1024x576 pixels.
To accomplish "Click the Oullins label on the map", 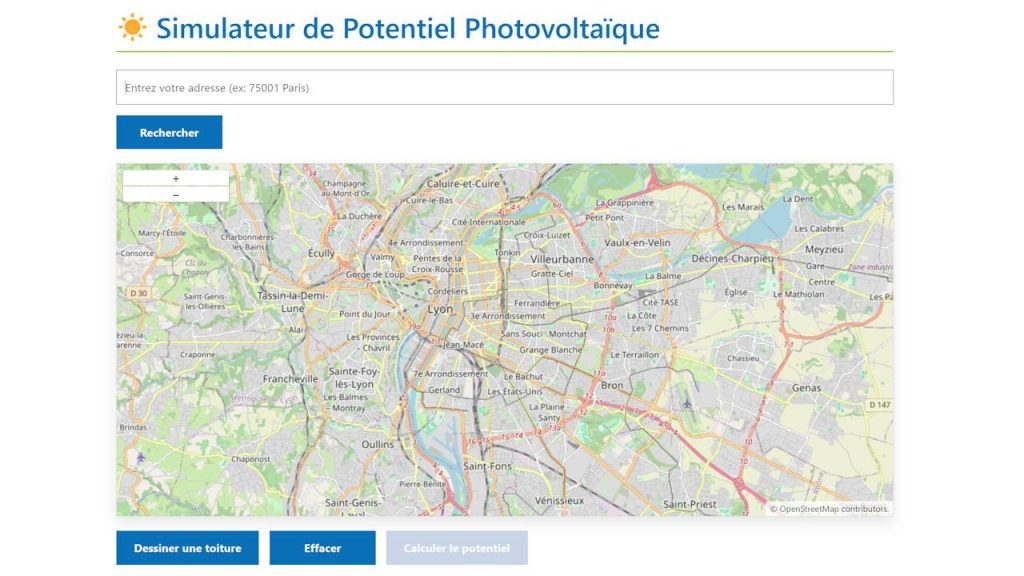I will point(378,444).
